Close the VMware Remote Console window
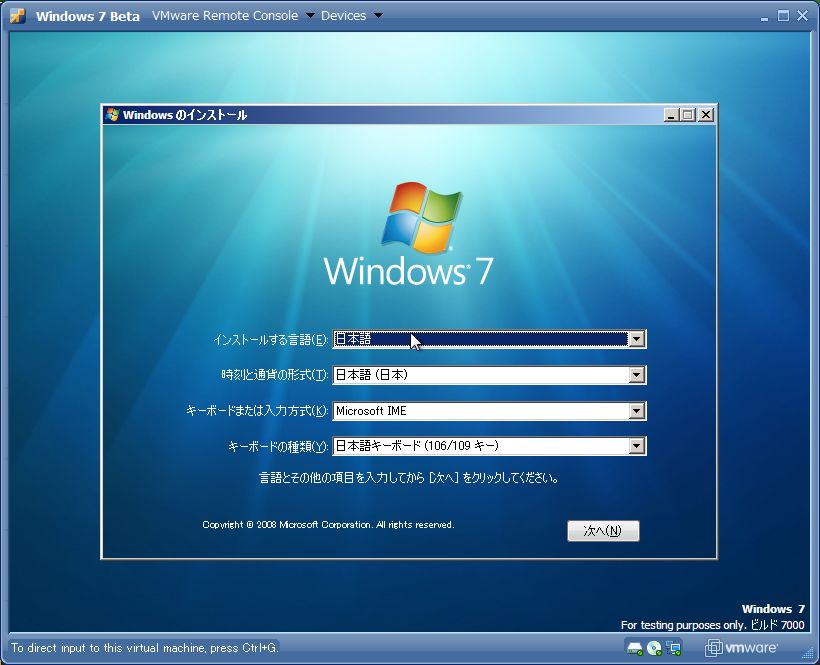The image size is (820, 665). pyautogui.click(x=802, y=16)
